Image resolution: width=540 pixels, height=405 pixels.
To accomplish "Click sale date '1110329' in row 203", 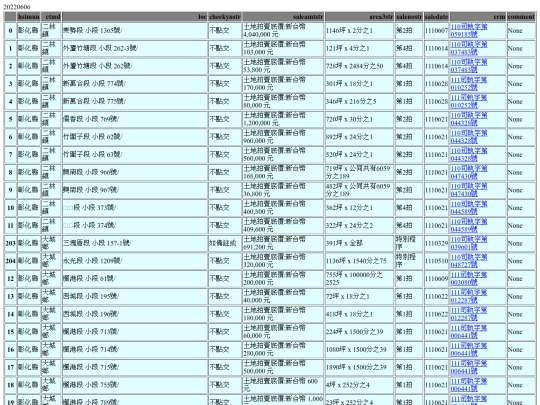I will pyautogui.click(x=436, y=243).
